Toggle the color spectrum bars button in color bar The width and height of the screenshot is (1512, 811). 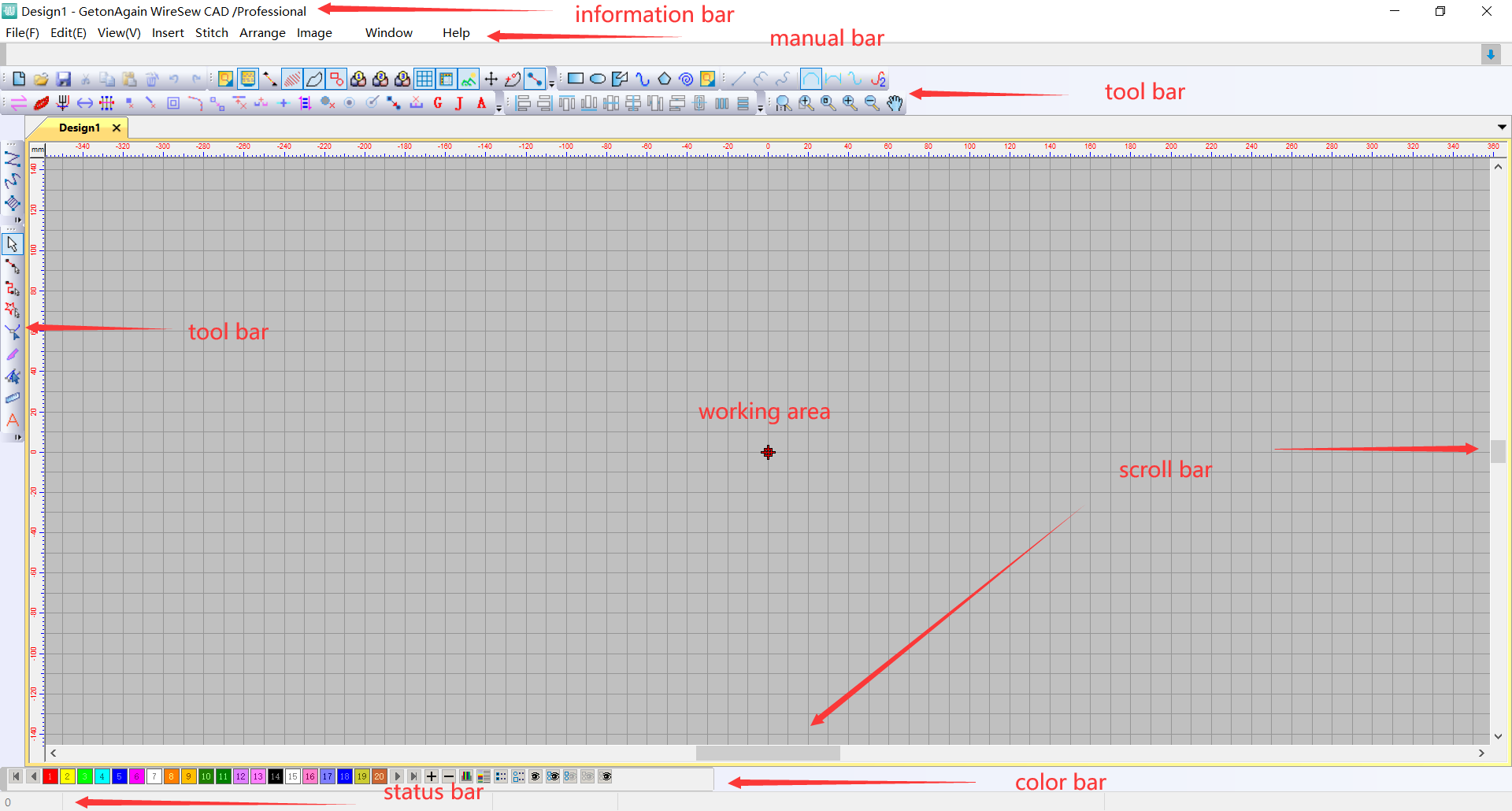point(466,776)
